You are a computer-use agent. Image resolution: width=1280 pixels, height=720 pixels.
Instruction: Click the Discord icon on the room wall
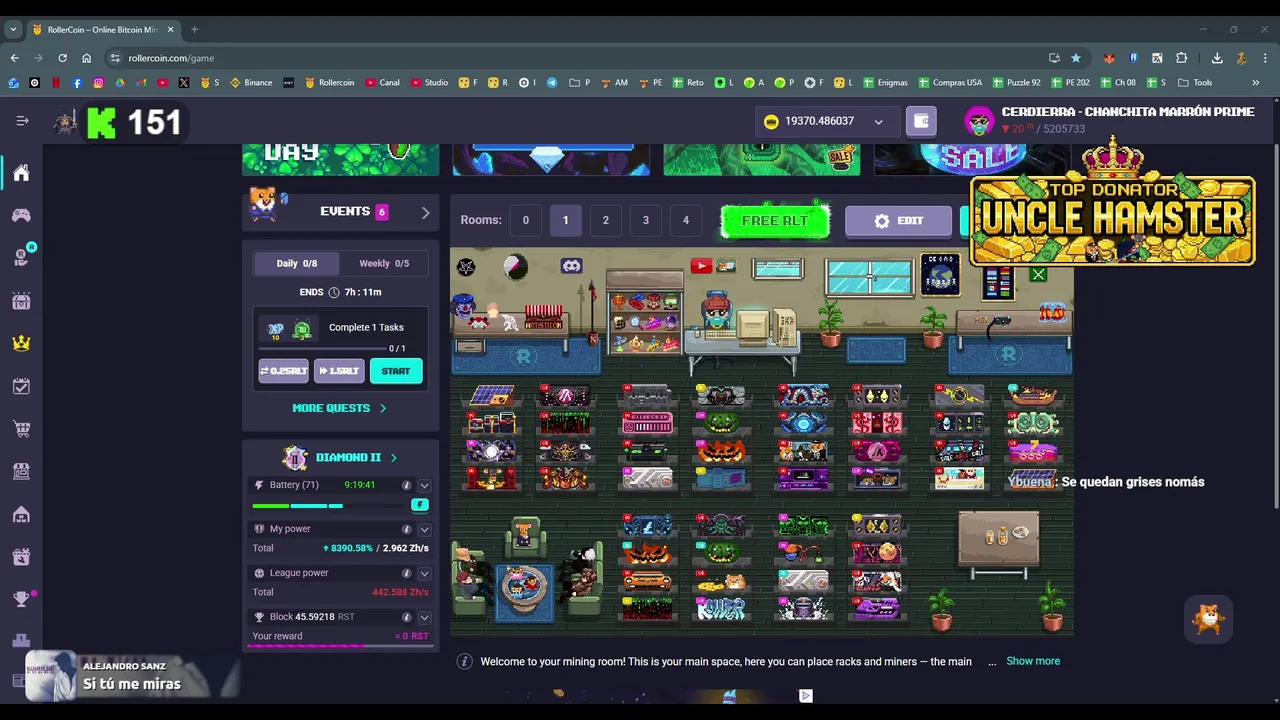click(571, 266)
